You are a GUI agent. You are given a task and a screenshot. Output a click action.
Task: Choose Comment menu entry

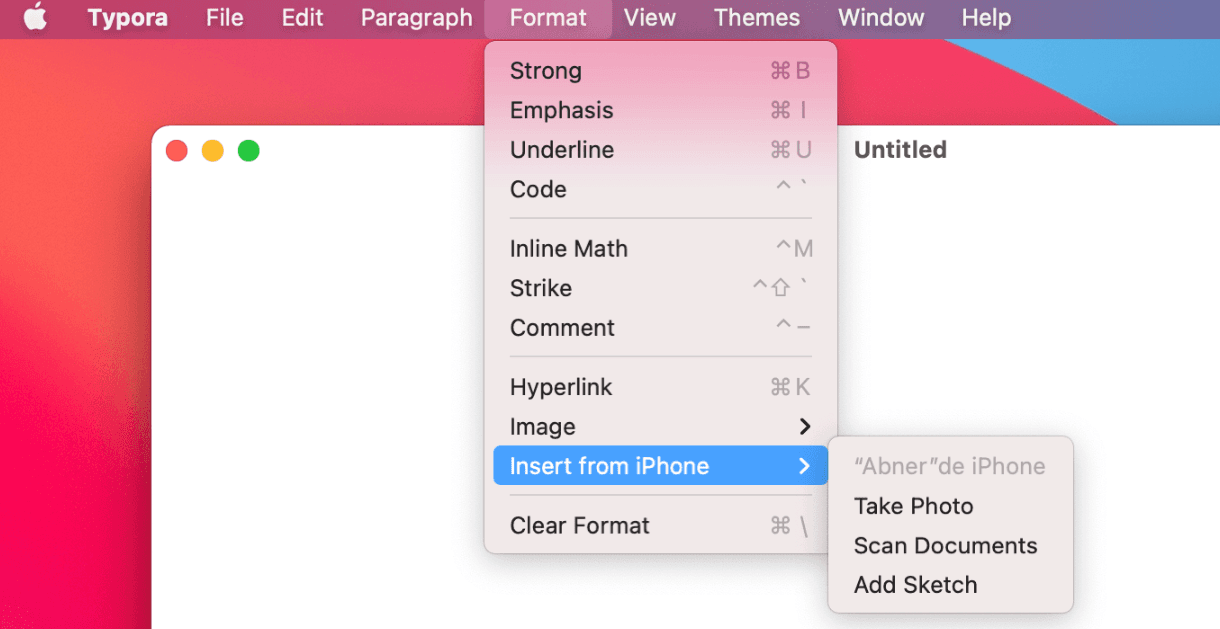[562, 328]
